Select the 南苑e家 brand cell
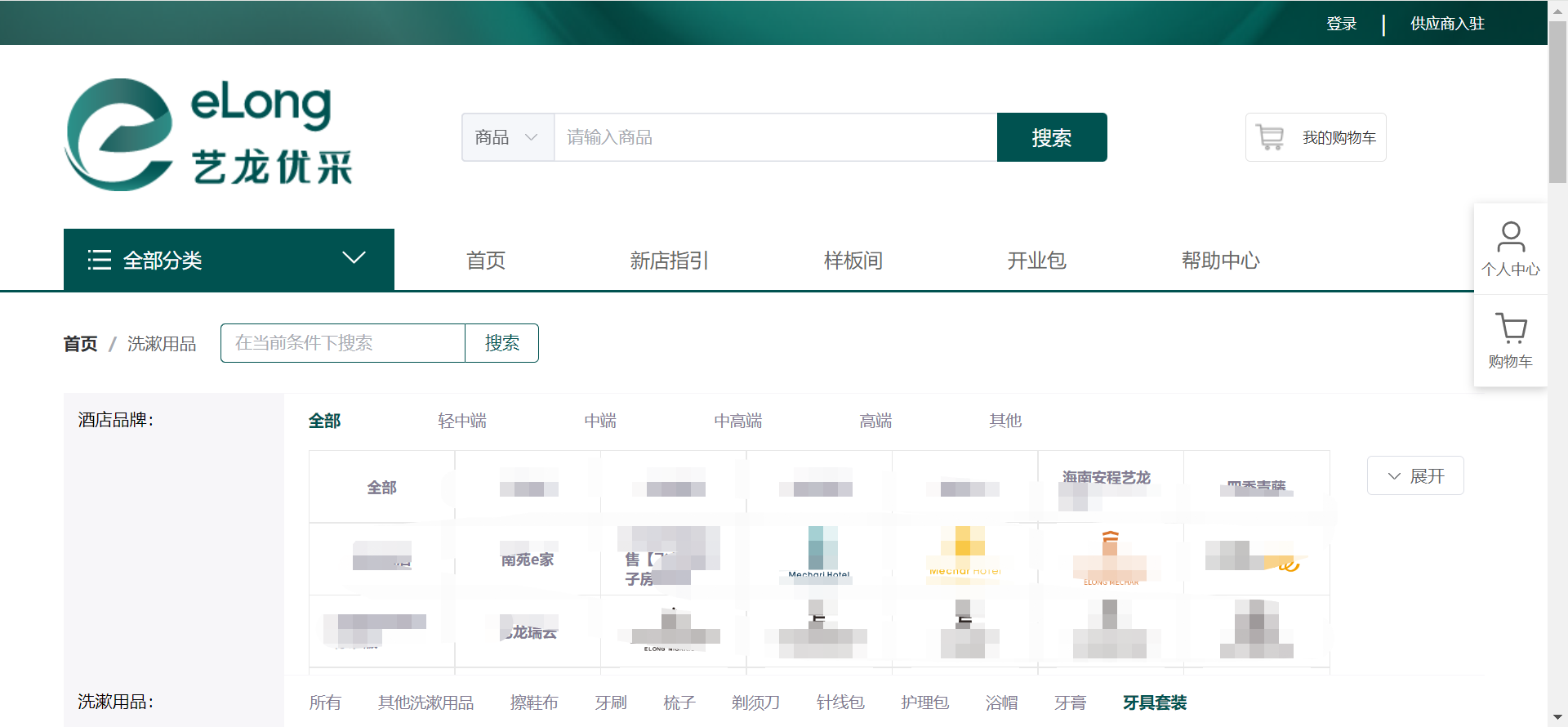This screenshot has width=1568, height=727. tap(528, 560)
